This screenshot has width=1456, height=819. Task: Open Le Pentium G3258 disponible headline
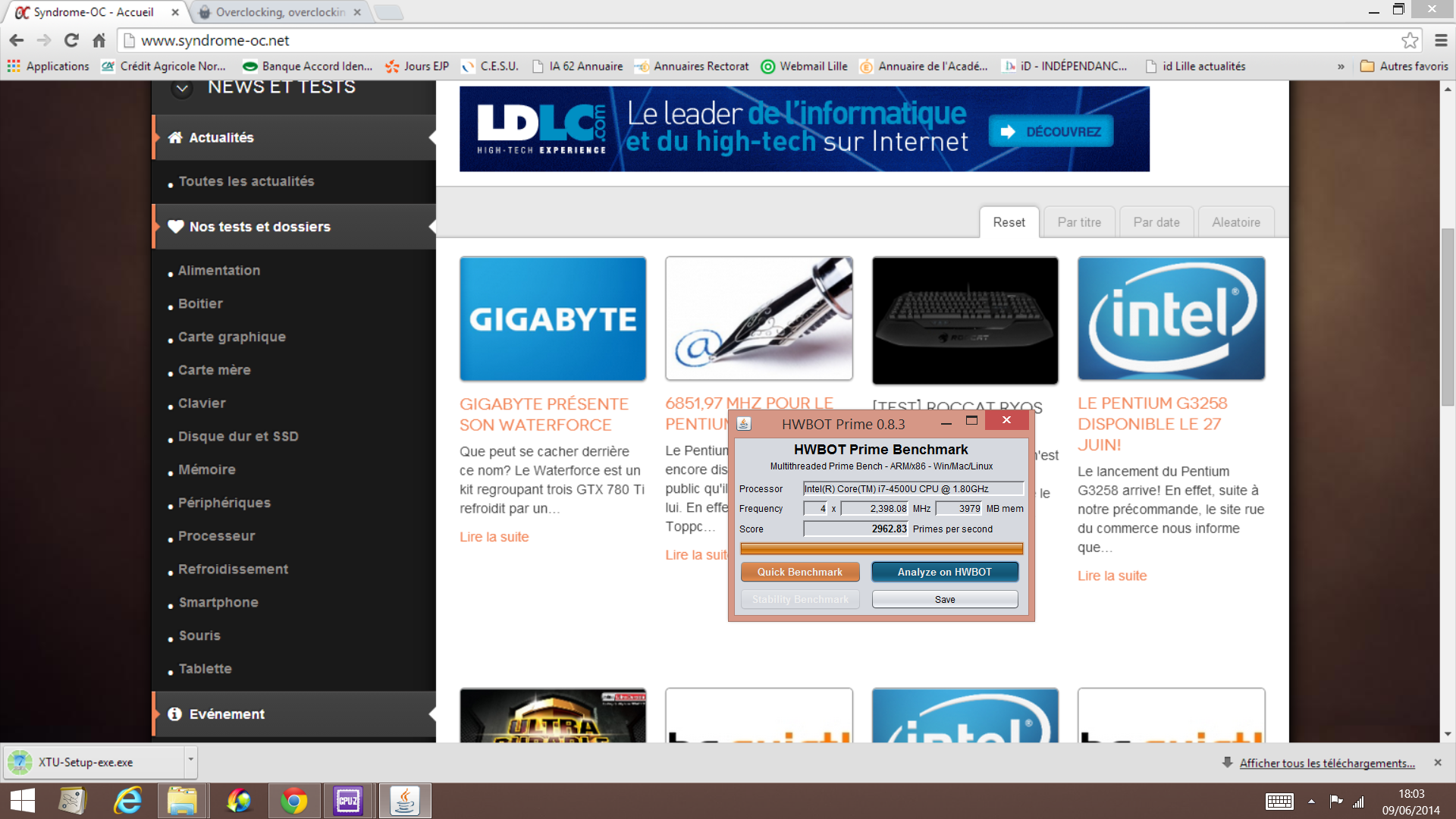tap(1153, 425)
